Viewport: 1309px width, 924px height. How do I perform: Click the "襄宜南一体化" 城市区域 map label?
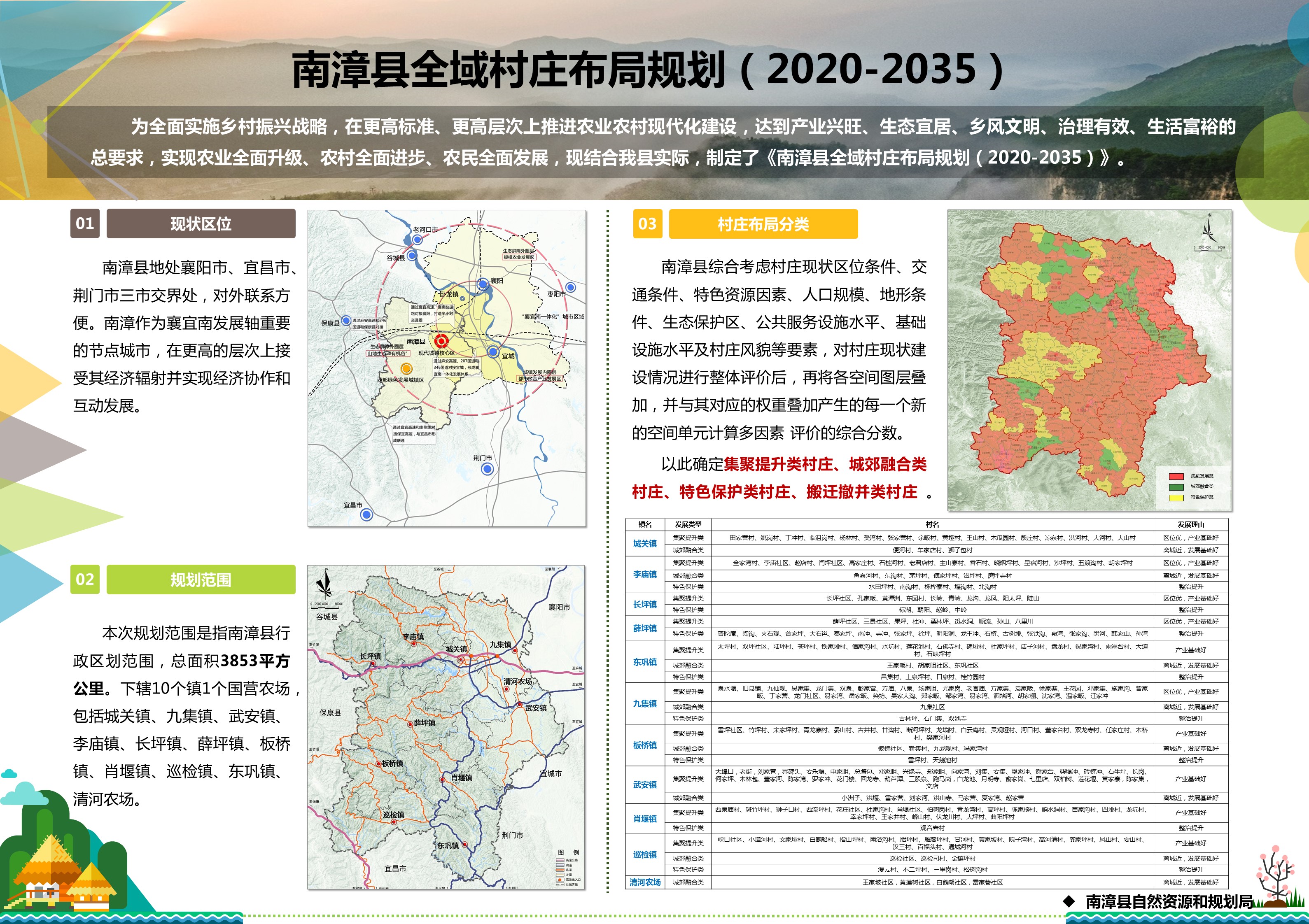coord(553,317)
